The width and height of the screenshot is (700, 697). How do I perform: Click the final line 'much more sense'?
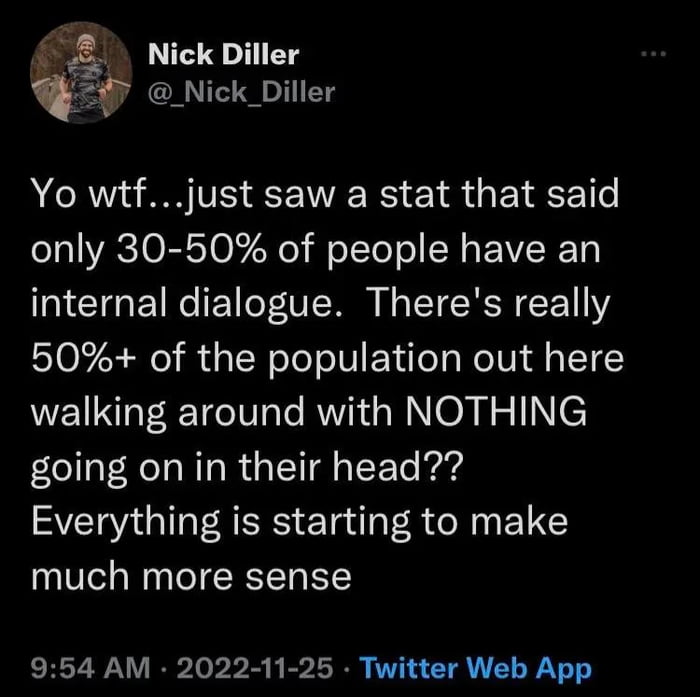[x=192, y=575]
